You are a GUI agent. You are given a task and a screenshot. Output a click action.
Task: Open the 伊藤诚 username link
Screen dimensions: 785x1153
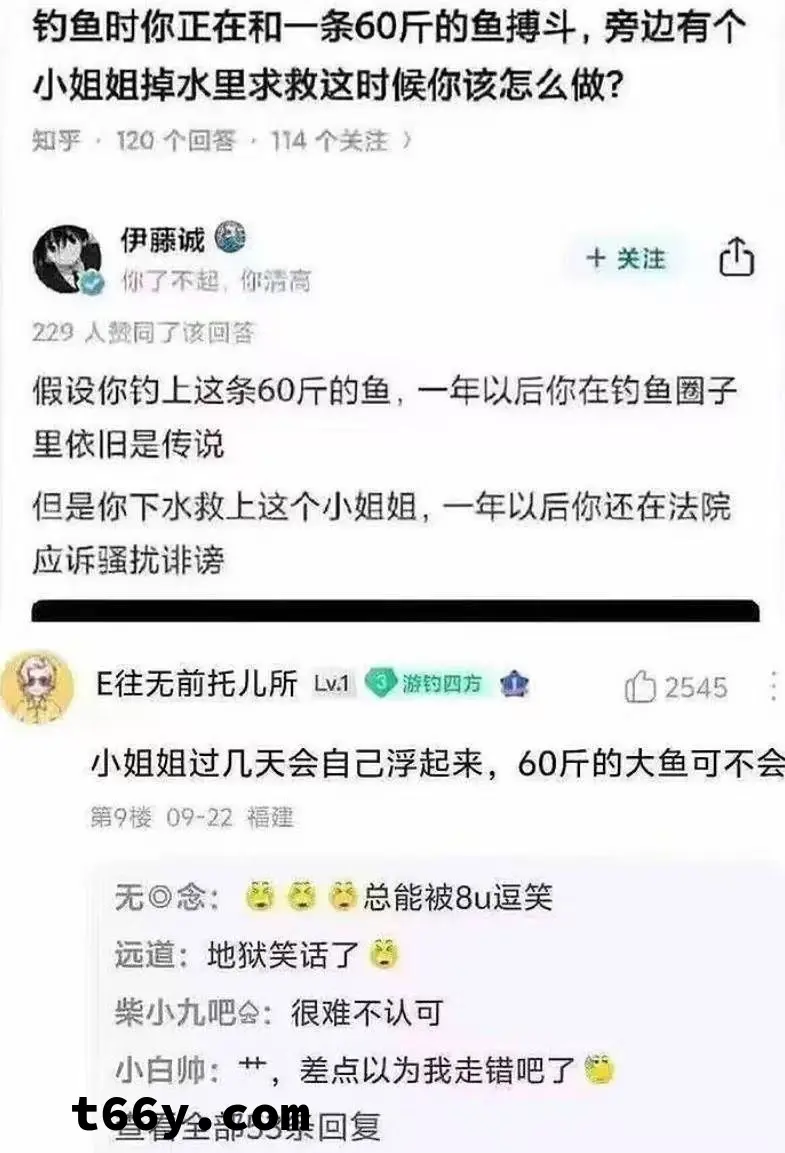click(162, 239)
